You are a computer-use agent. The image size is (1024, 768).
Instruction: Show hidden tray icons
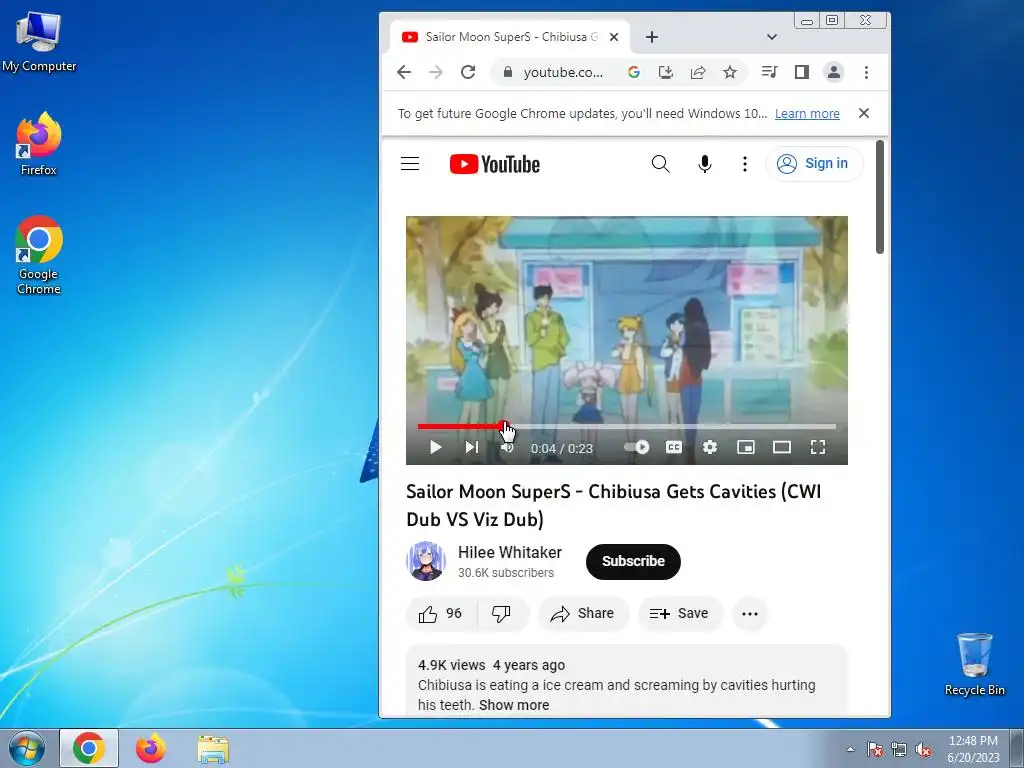(x=850, y=749)
